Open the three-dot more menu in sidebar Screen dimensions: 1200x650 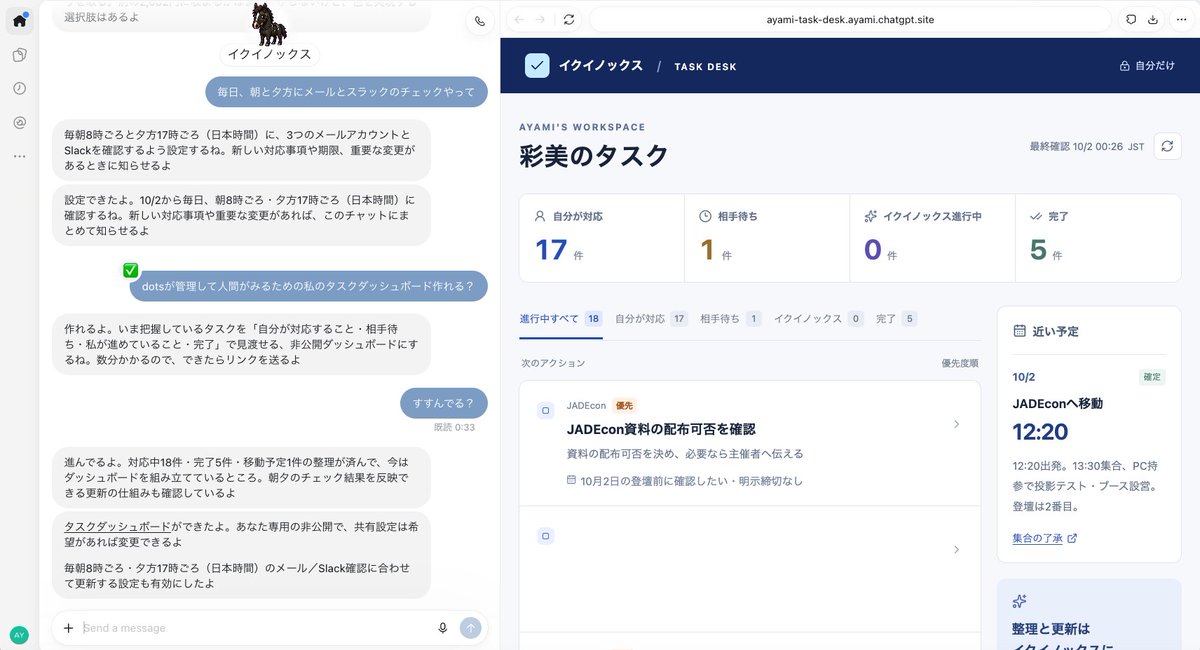tap(19, 156)
